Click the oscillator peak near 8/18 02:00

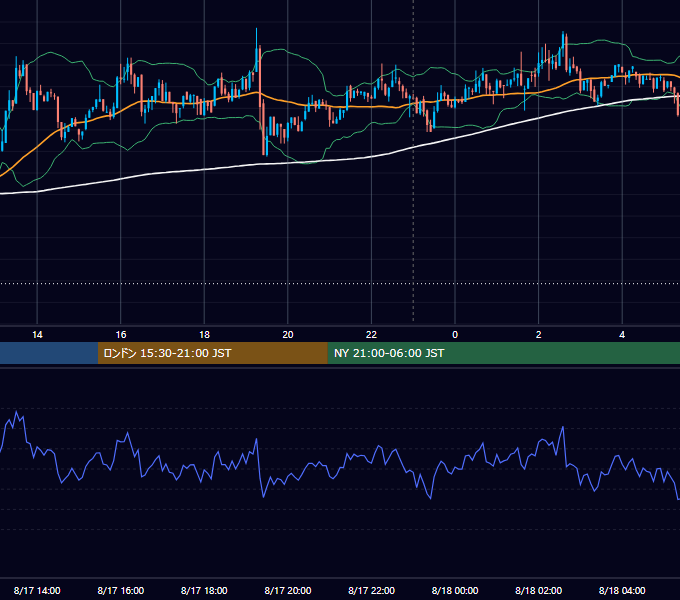pos(563,427)
